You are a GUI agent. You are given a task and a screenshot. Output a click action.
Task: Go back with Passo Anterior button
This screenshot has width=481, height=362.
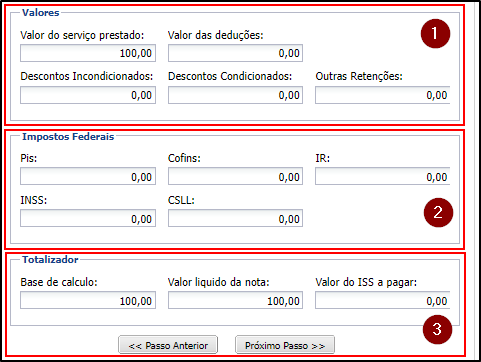[168, 345]
